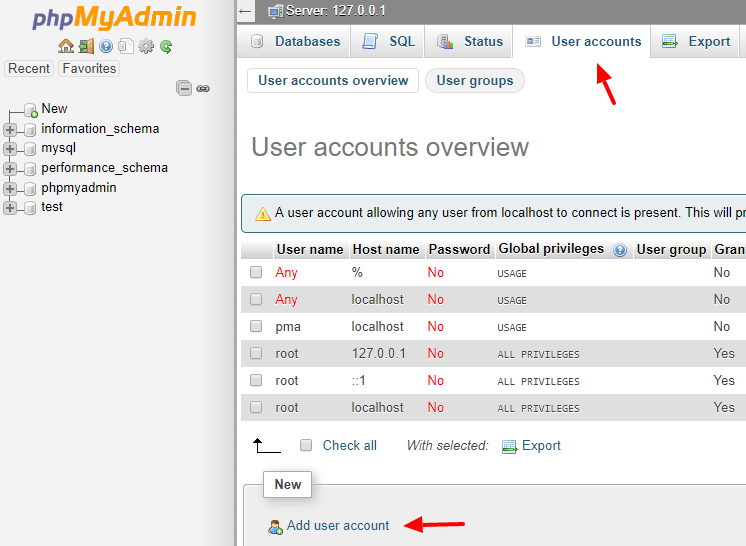This screenshot has width=746, height=546.
Task: Open test database in tree
Action: pyautogui.click(x=51, y=207)
